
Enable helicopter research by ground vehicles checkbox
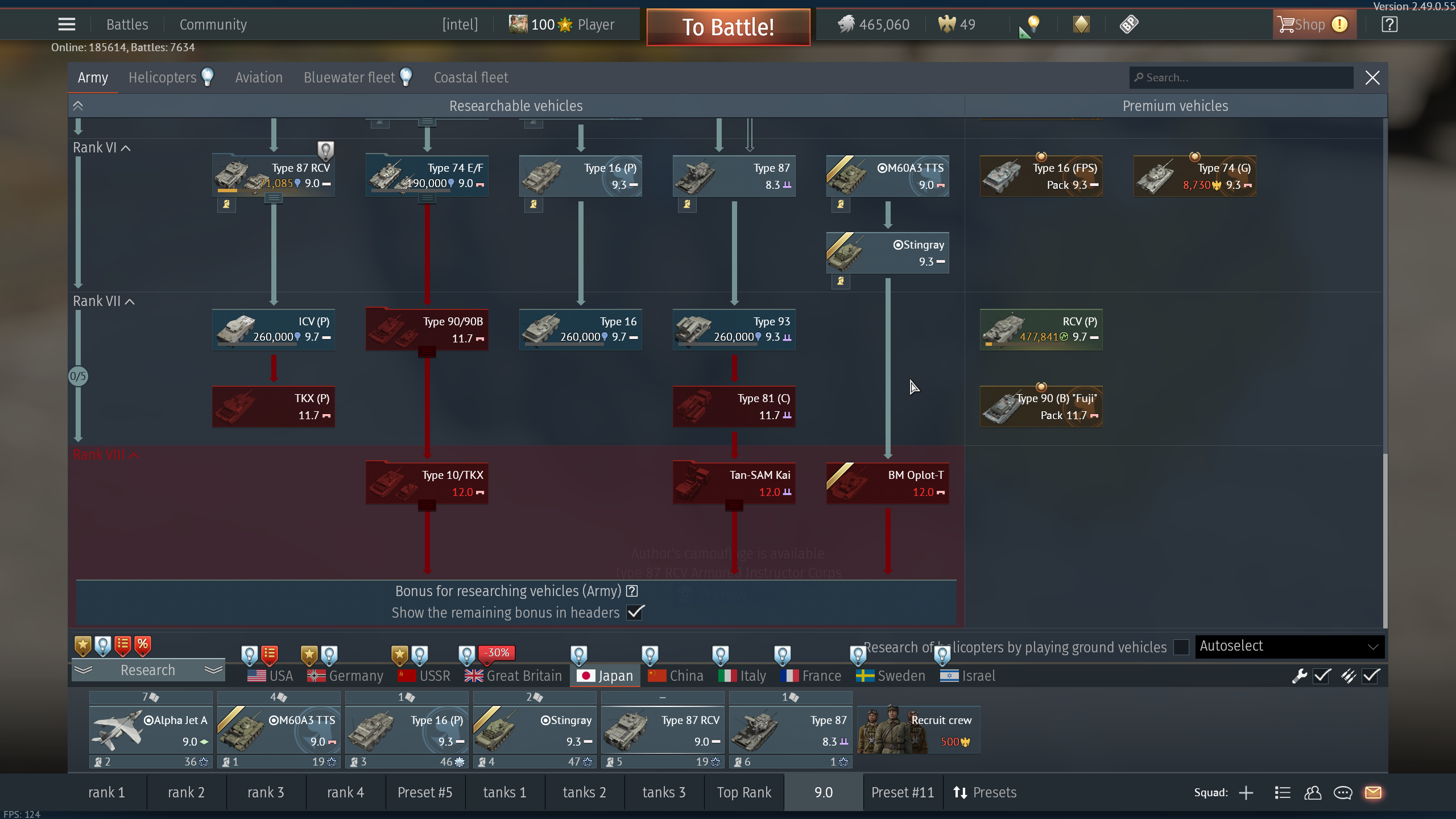pyautogui.click(x=1181, y=647)
